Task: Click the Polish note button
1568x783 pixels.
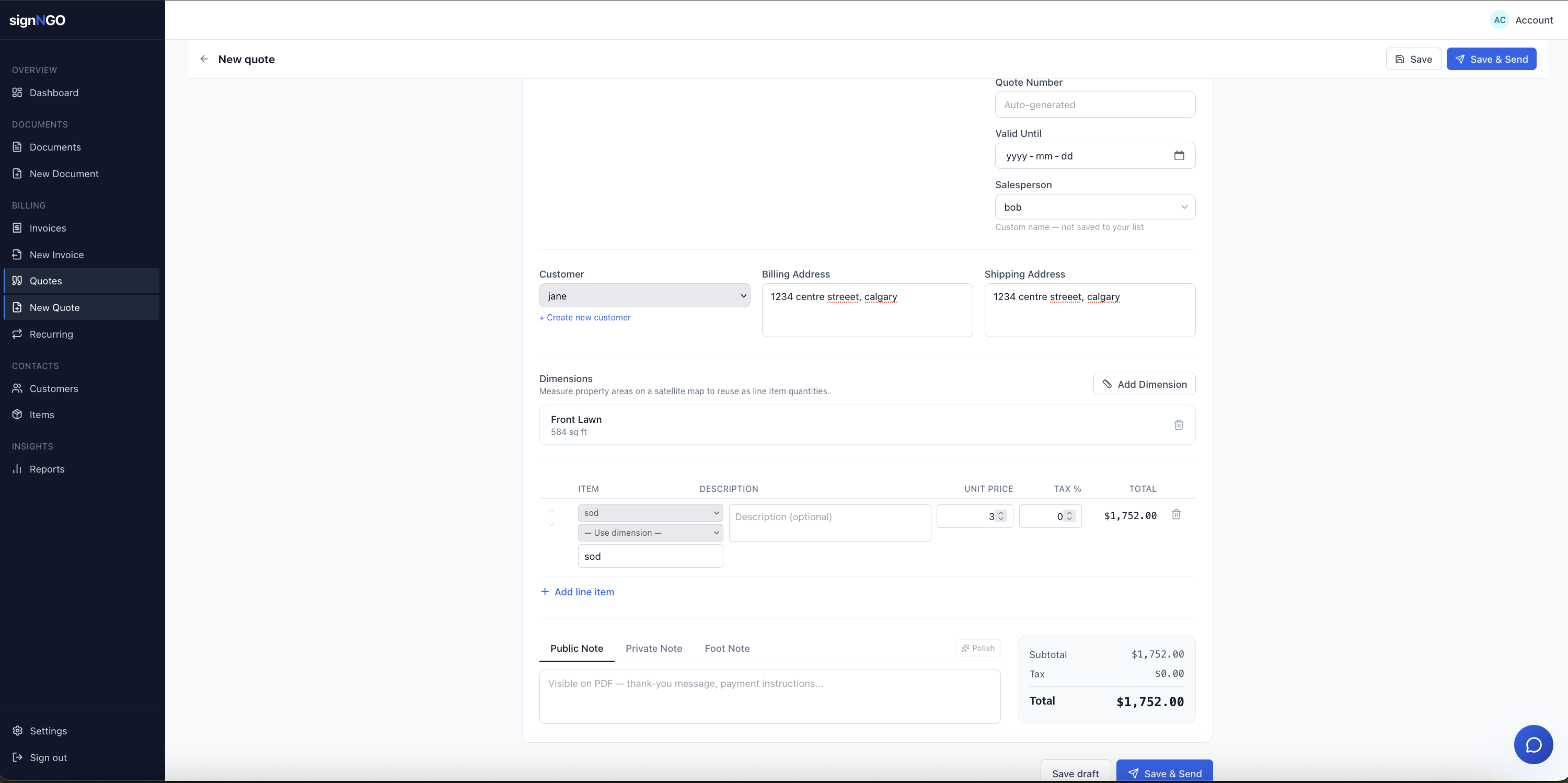Action: [x=977, y=648]
